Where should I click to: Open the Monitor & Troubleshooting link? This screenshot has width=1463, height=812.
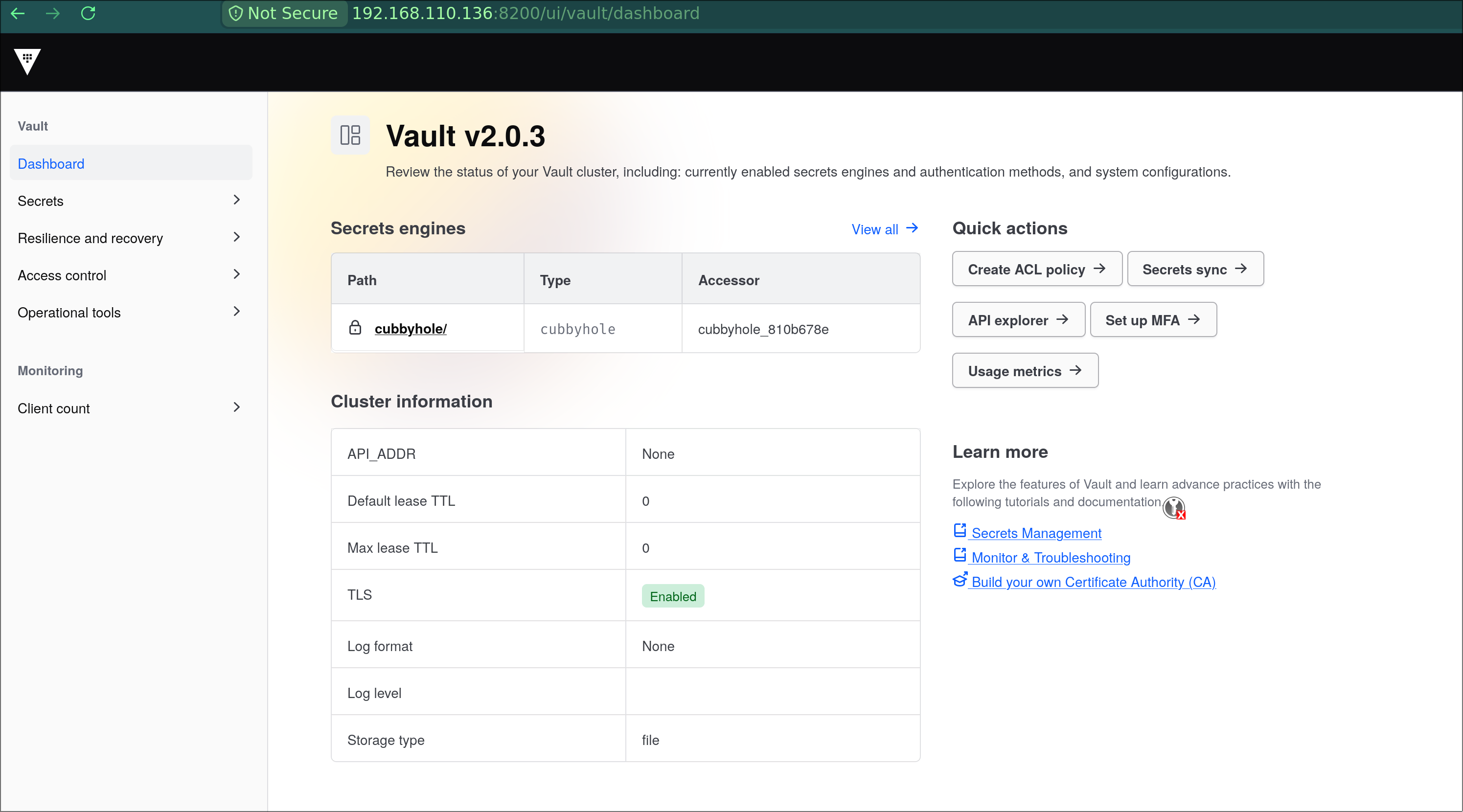click(x=1051, y=557)
